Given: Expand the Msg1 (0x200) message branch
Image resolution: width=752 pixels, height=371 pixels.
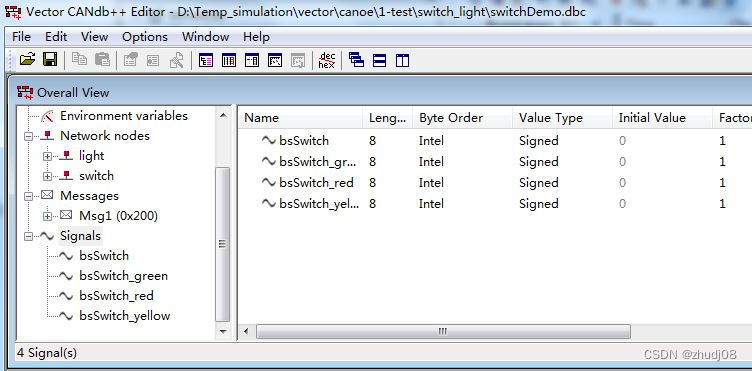Looking at the screenshot, I should coord(47,216).
